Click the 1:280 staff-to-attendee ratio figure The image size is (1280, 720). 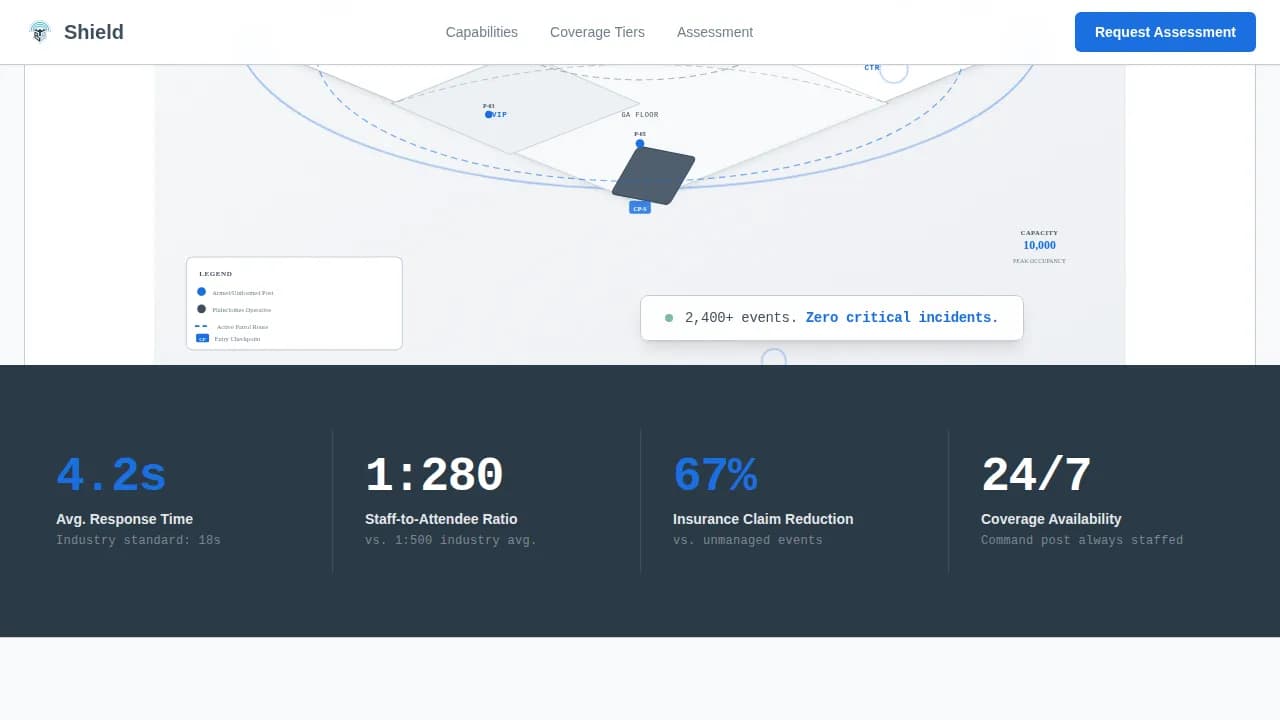pyautogui.click(x=434, y=476)
